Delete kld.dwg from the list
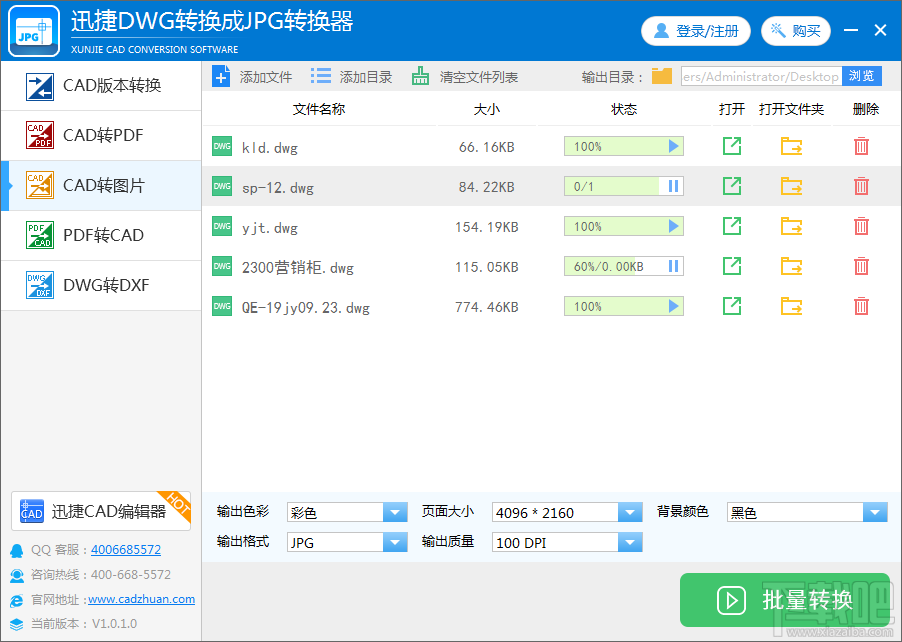Screen dimensions: 902x642 tap(861, 146)
